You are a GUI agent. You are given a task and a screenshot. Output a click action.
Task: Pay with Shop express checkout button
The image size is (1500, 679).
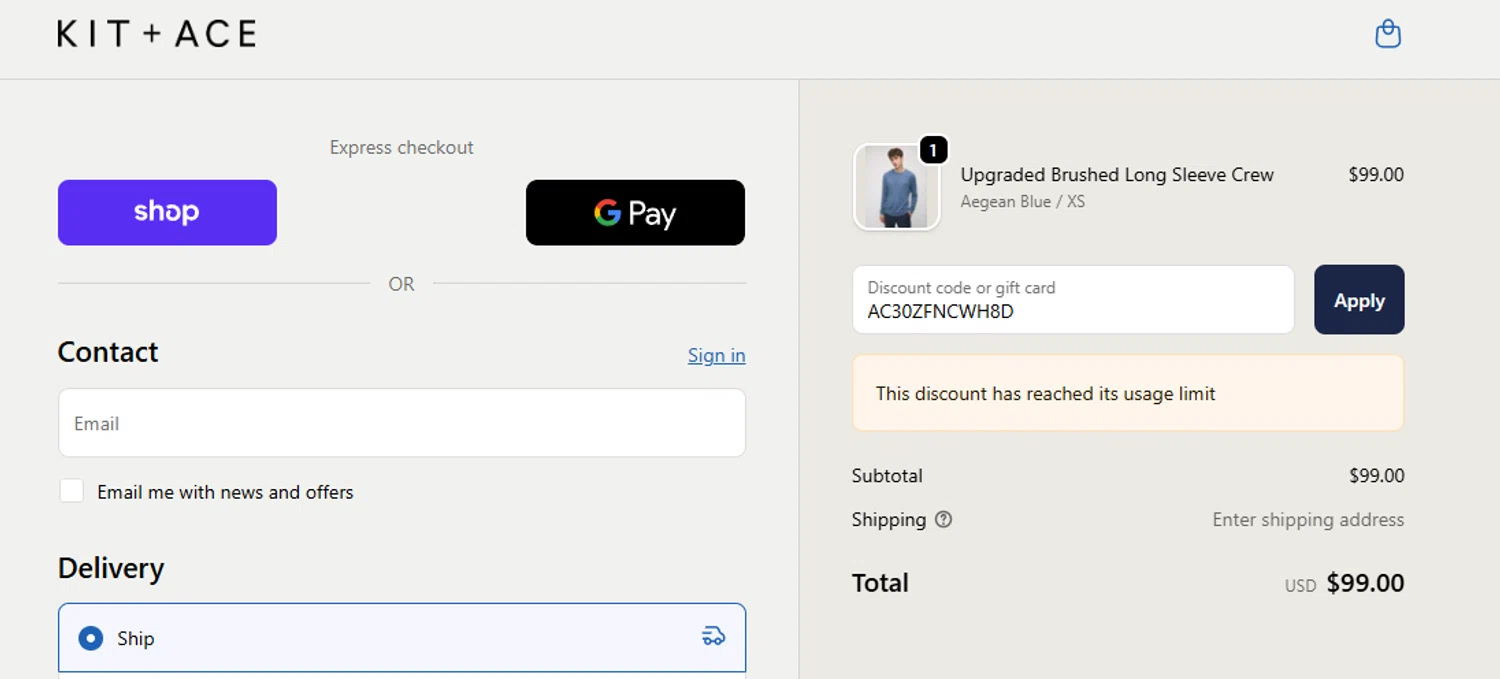point(167,212)
